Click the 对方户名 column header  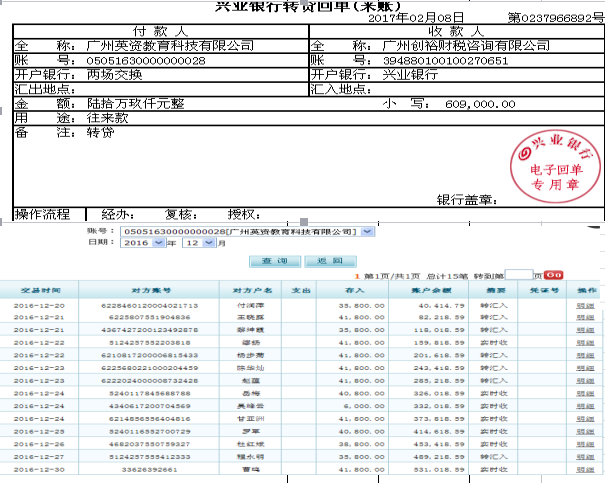point(252,290)
